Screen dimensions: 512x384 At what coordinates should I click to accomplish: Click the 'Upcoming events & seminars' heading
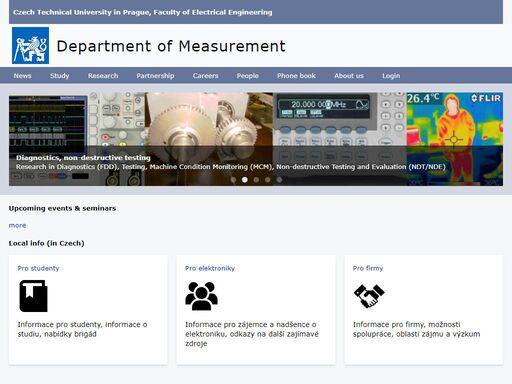[62, 208]
